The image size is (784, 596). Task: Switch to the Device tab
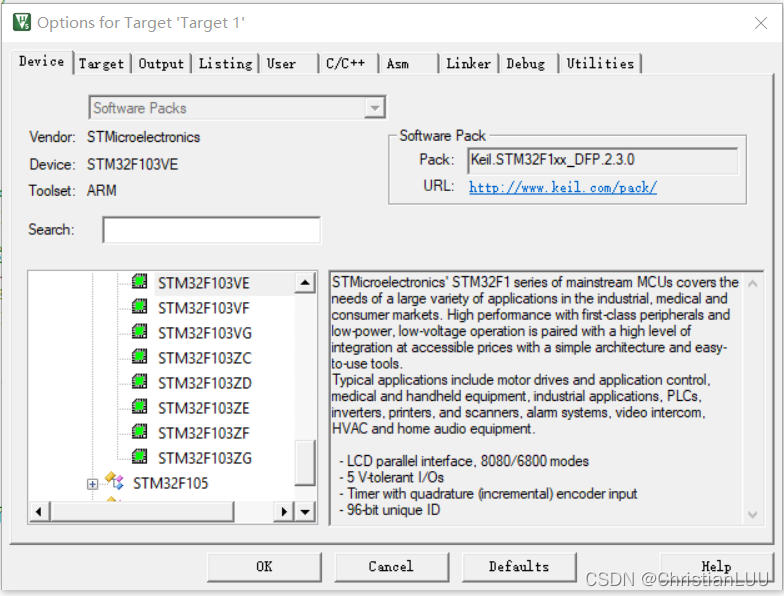tap(42, 62)
